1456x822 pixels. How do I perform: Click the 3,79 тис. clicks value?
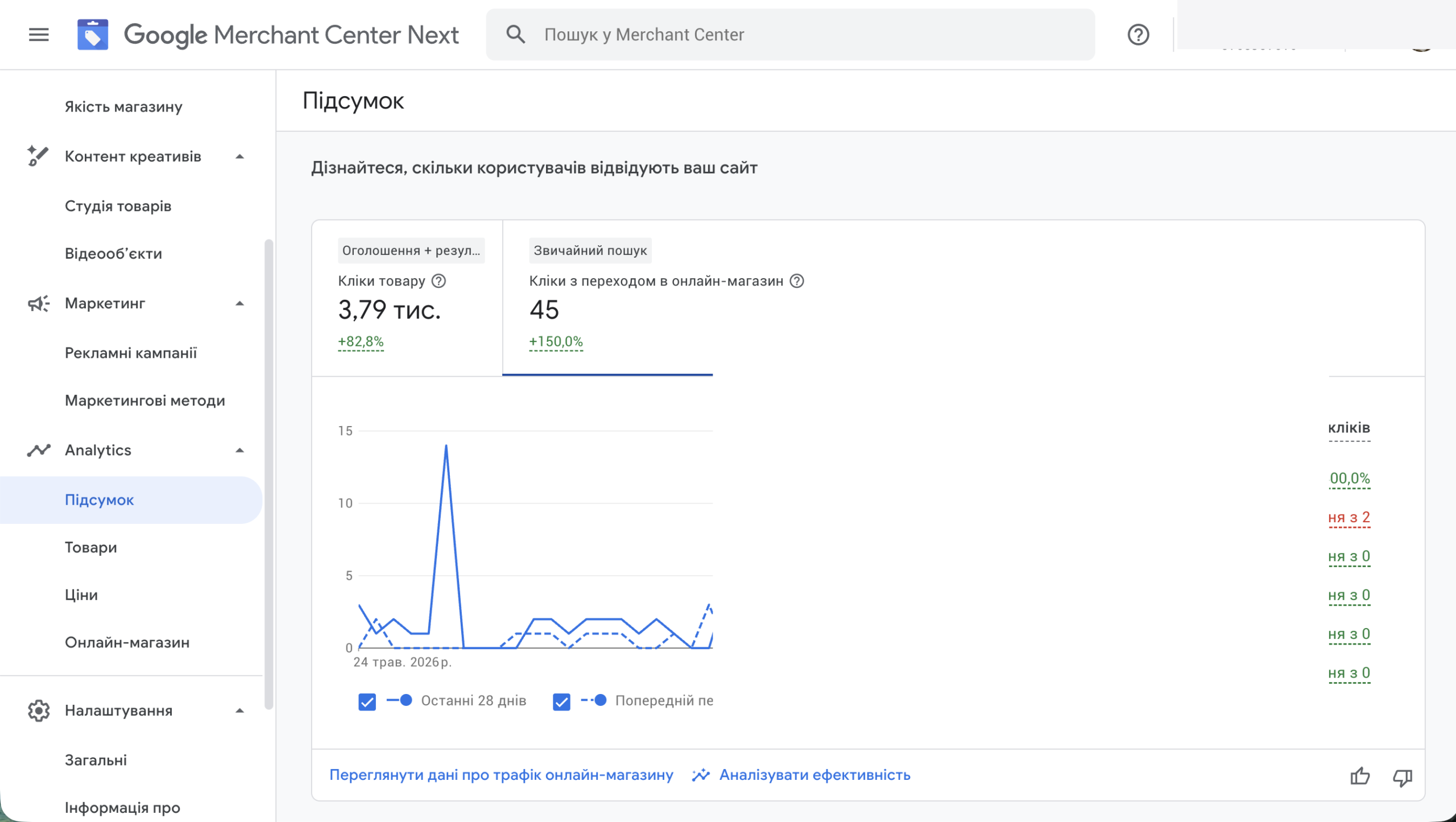pos(390,310)
